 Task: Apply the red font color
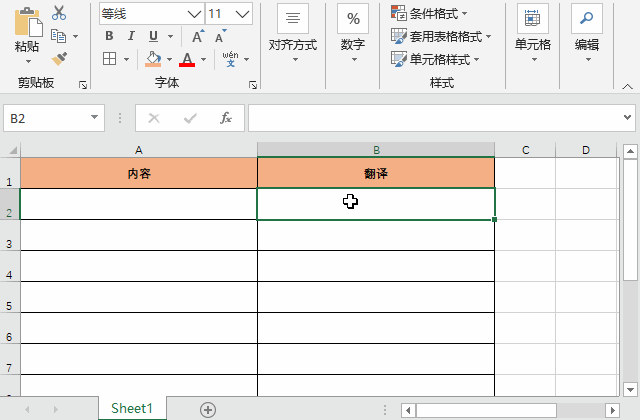[x=187, y=59]
